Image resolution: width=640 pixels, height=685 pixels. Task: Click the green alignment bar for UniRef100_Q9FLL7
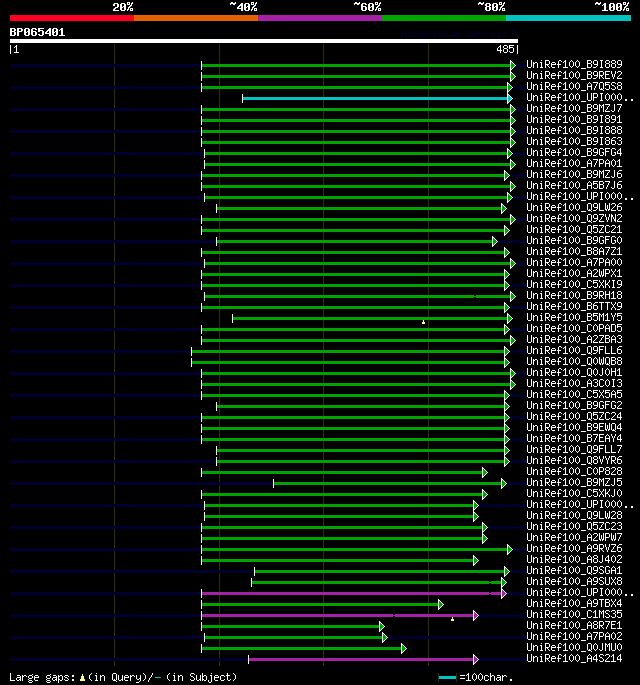(361, 450)
